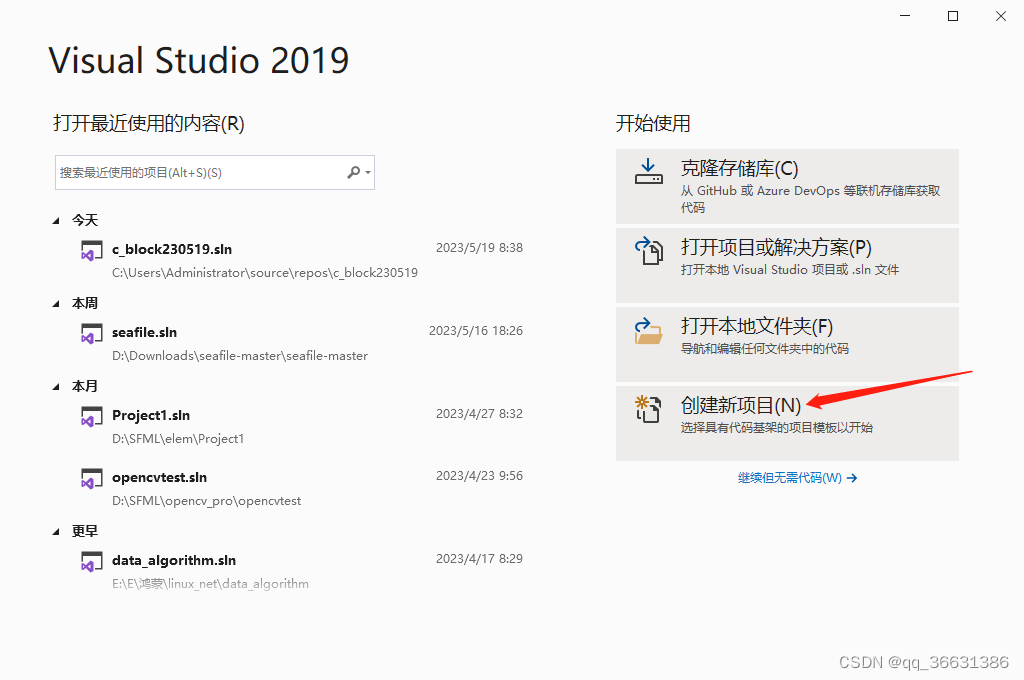The height and width of the screenshot is (680, 1024).
Task: Select the 本月 (This Month) group header
Action: [85, 386]
